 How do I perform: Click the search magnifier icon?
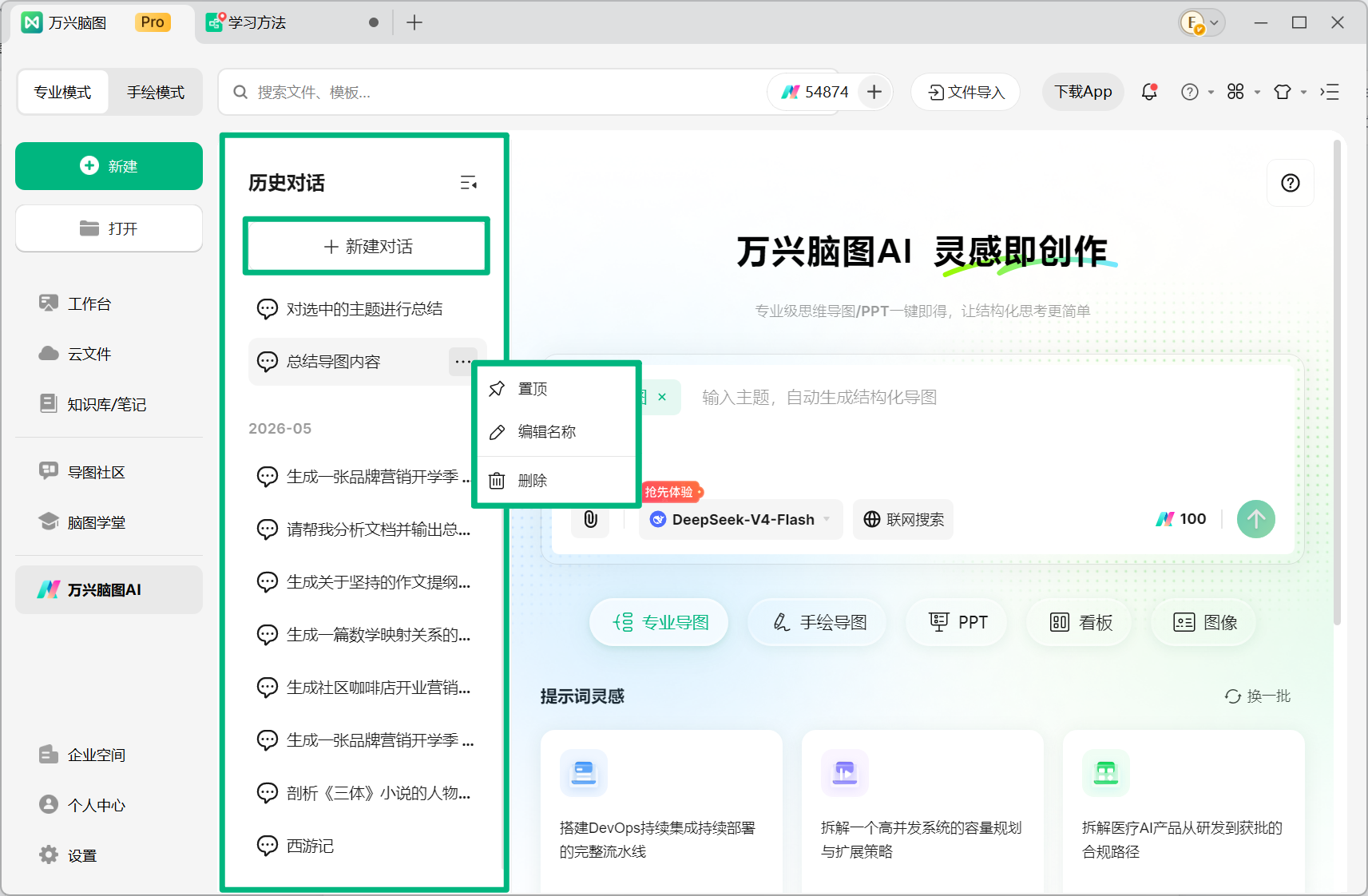(240, 92)
